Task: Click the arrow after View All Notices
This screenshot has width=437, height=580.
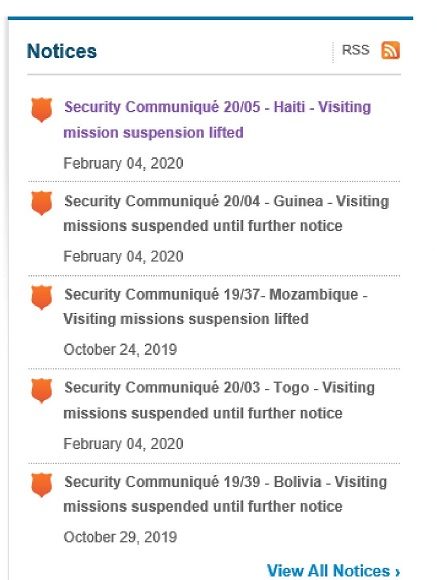Action: click(397, 572)
